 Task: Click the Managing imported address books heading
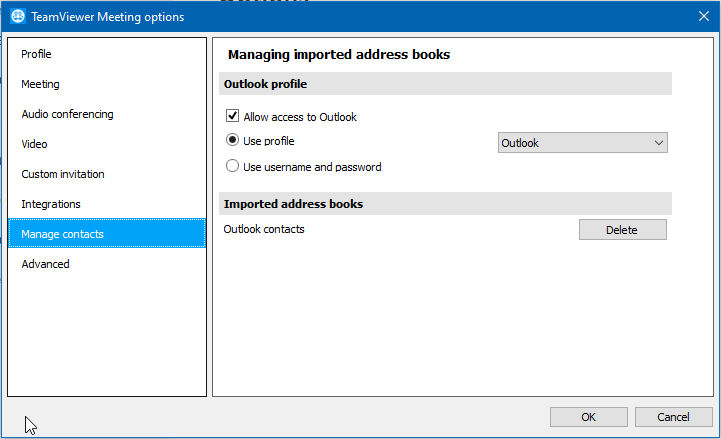(339, 55)
